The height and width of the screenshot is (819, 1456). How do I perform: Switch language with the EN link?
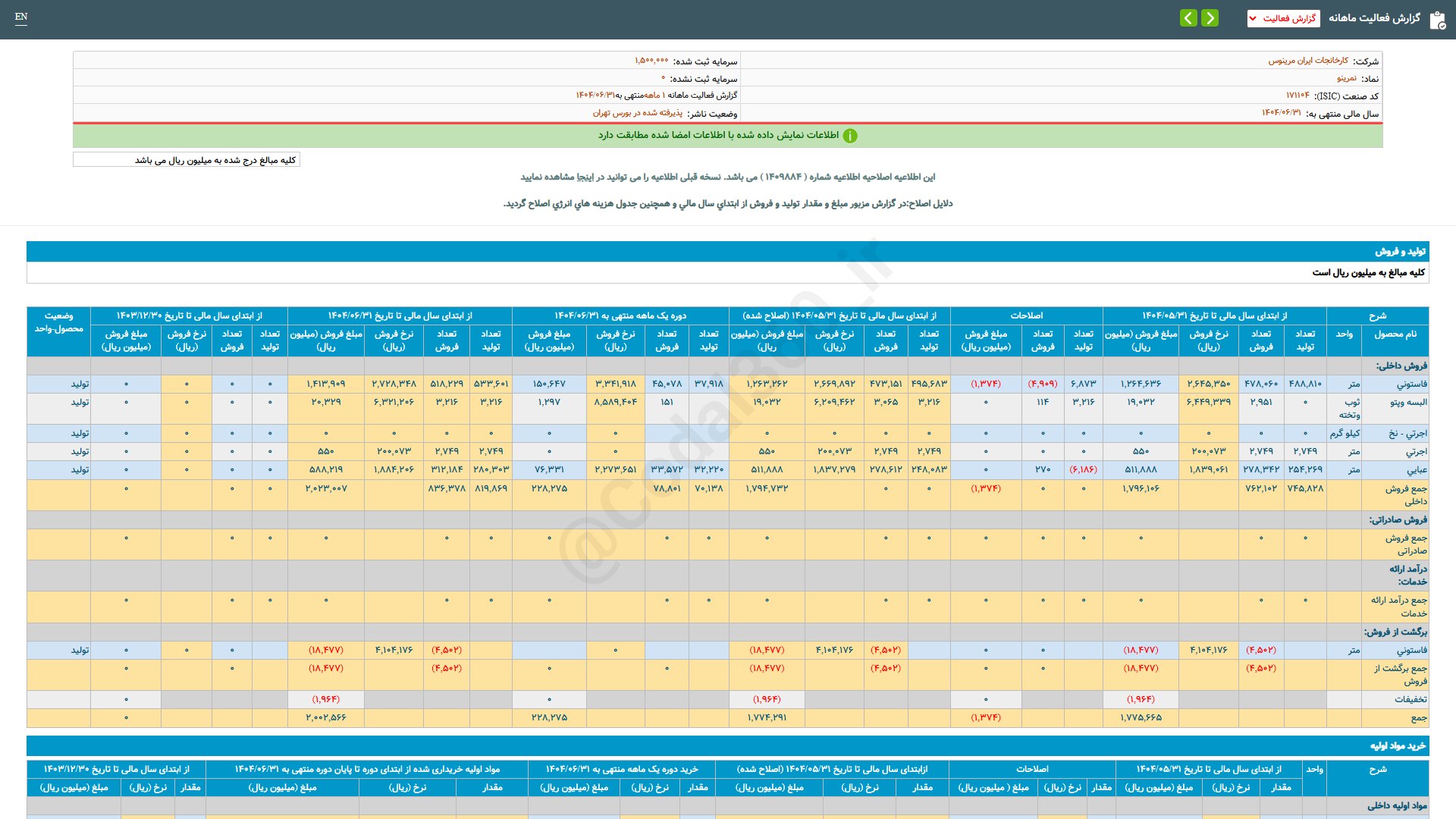pyautogui.click(x=21, y=17)
